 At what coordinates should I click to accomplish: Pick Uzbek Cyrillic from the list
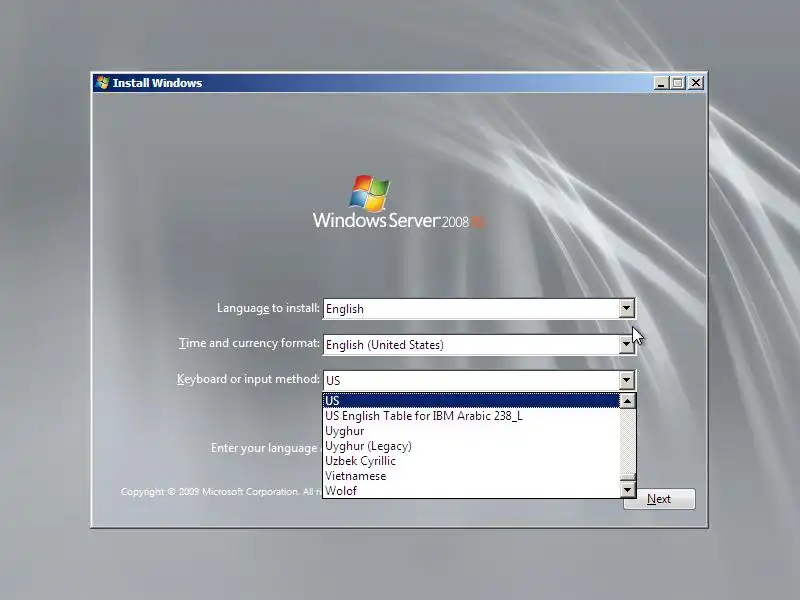click(471, 461)
